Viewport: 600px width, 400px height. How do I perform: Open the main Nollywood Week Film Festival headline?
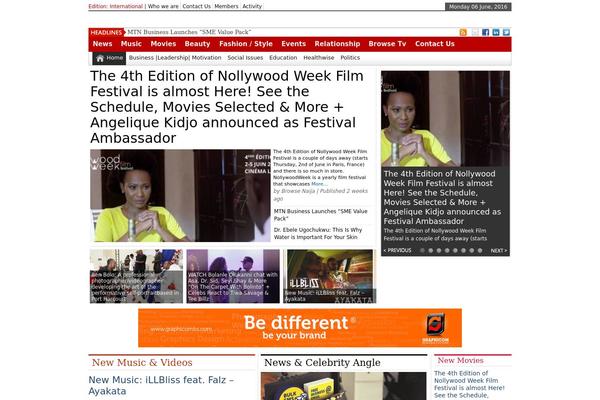(x=227, y=107)
